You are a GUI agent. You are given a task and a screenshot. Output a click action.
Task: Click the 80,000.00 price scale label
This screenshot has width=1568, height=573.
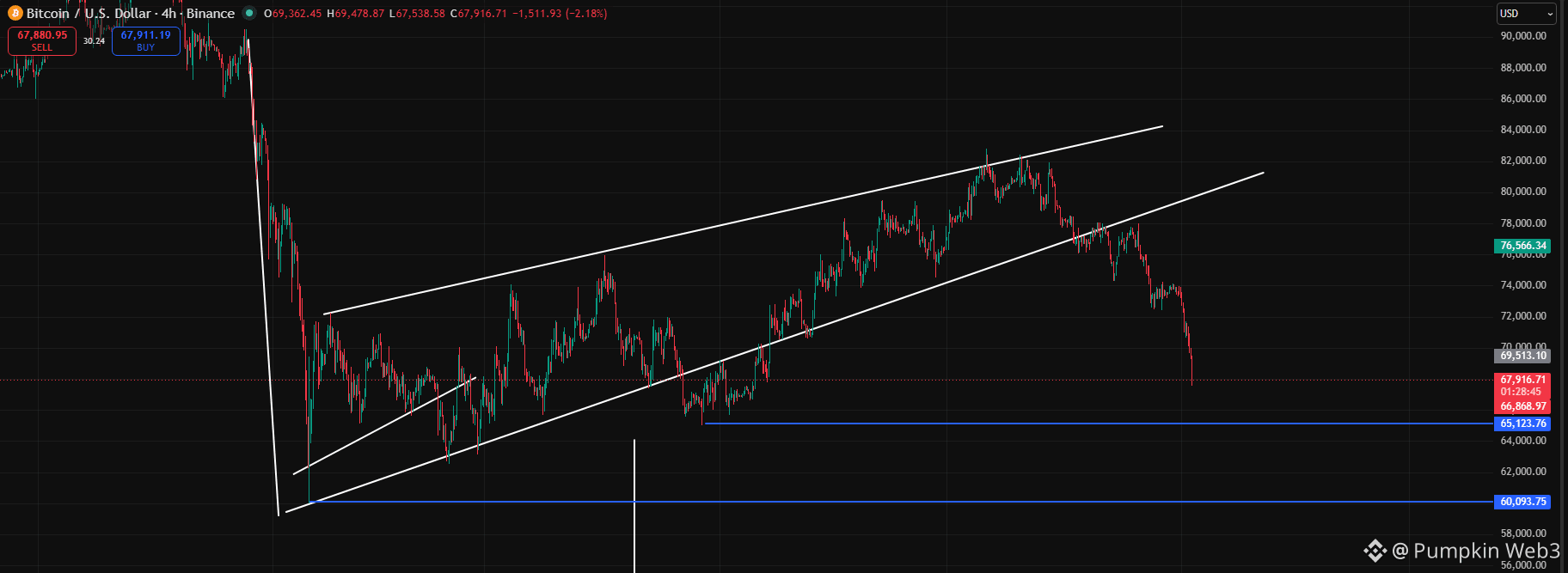pos(1523,192)
